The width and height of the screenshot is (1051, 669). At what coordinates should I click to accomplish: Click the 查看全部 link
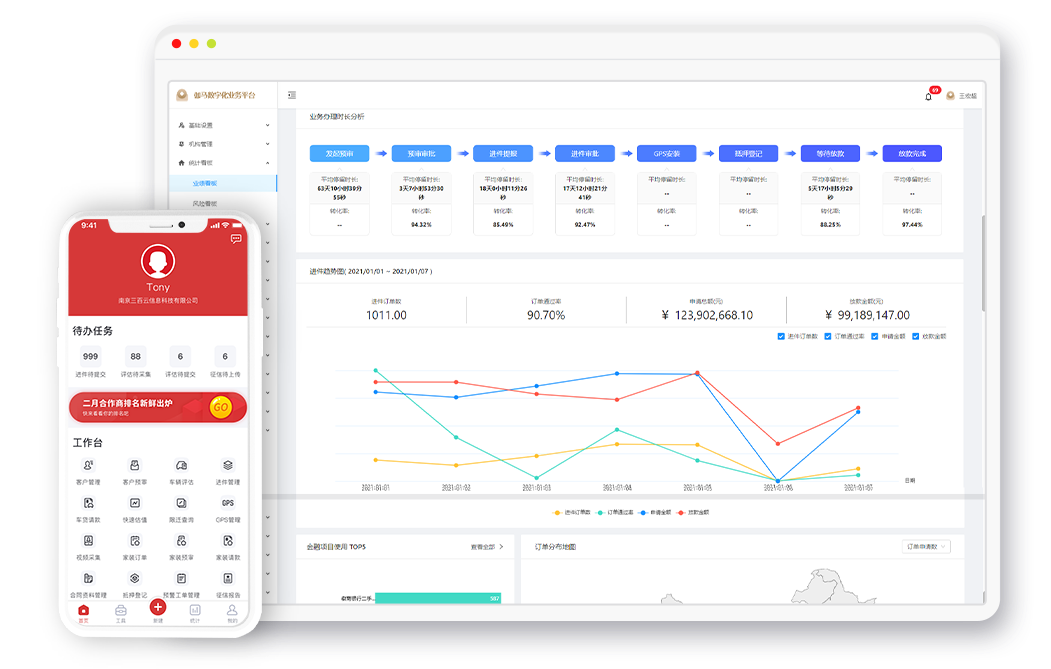[x=487, y=547]
